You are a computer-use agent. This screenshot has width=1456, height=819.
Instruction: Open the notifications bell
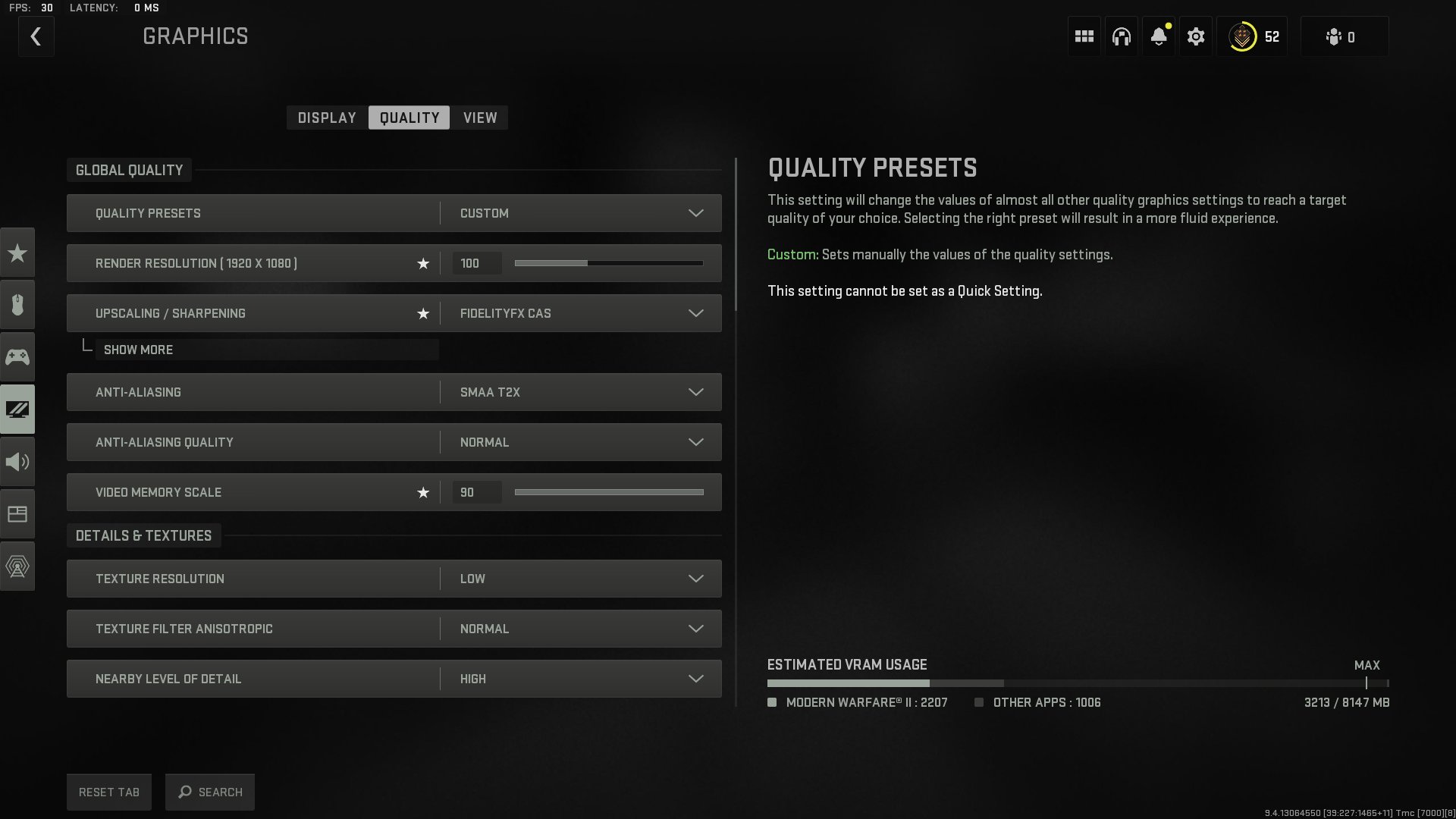pyautogui.click(x=1158, y=36)
